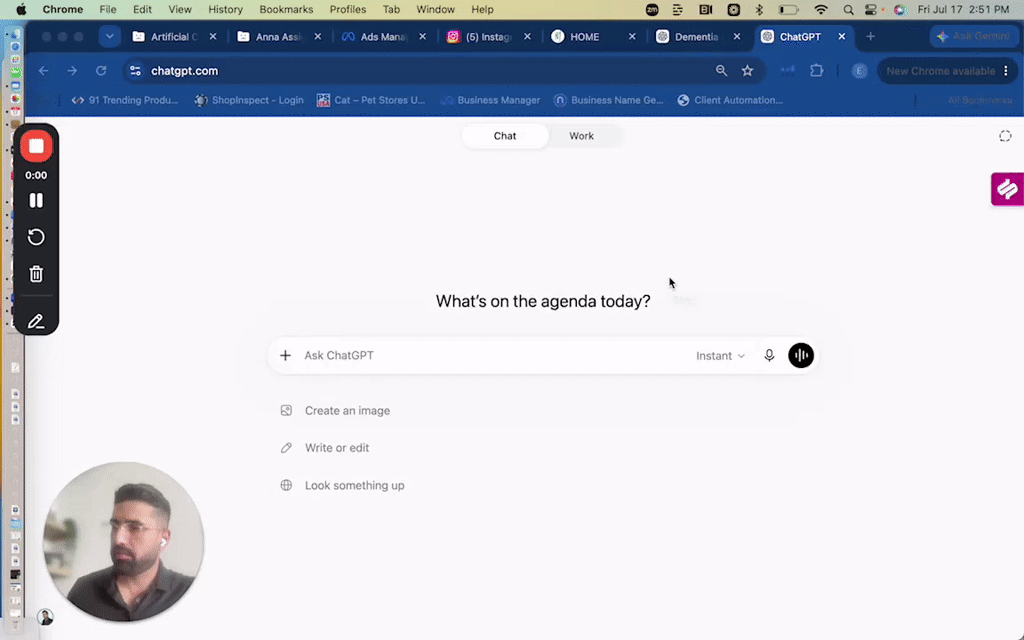Delete the recording using trash icon
Screen dimensions: 1024x640
click(x=36, y=274)
